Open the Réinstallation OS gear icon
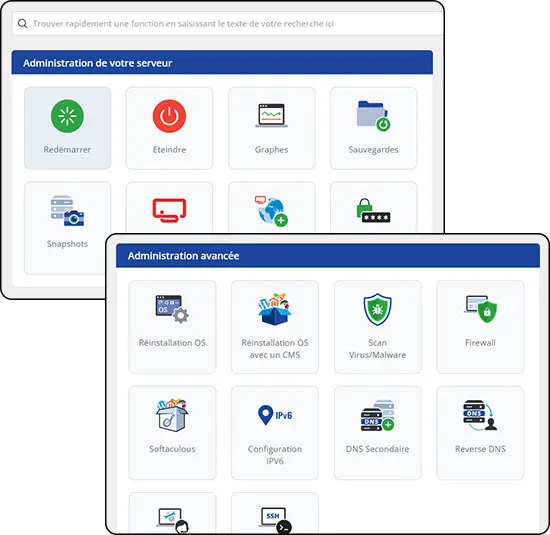This screenshot has height=535, width=550. (x=172, y=309)
